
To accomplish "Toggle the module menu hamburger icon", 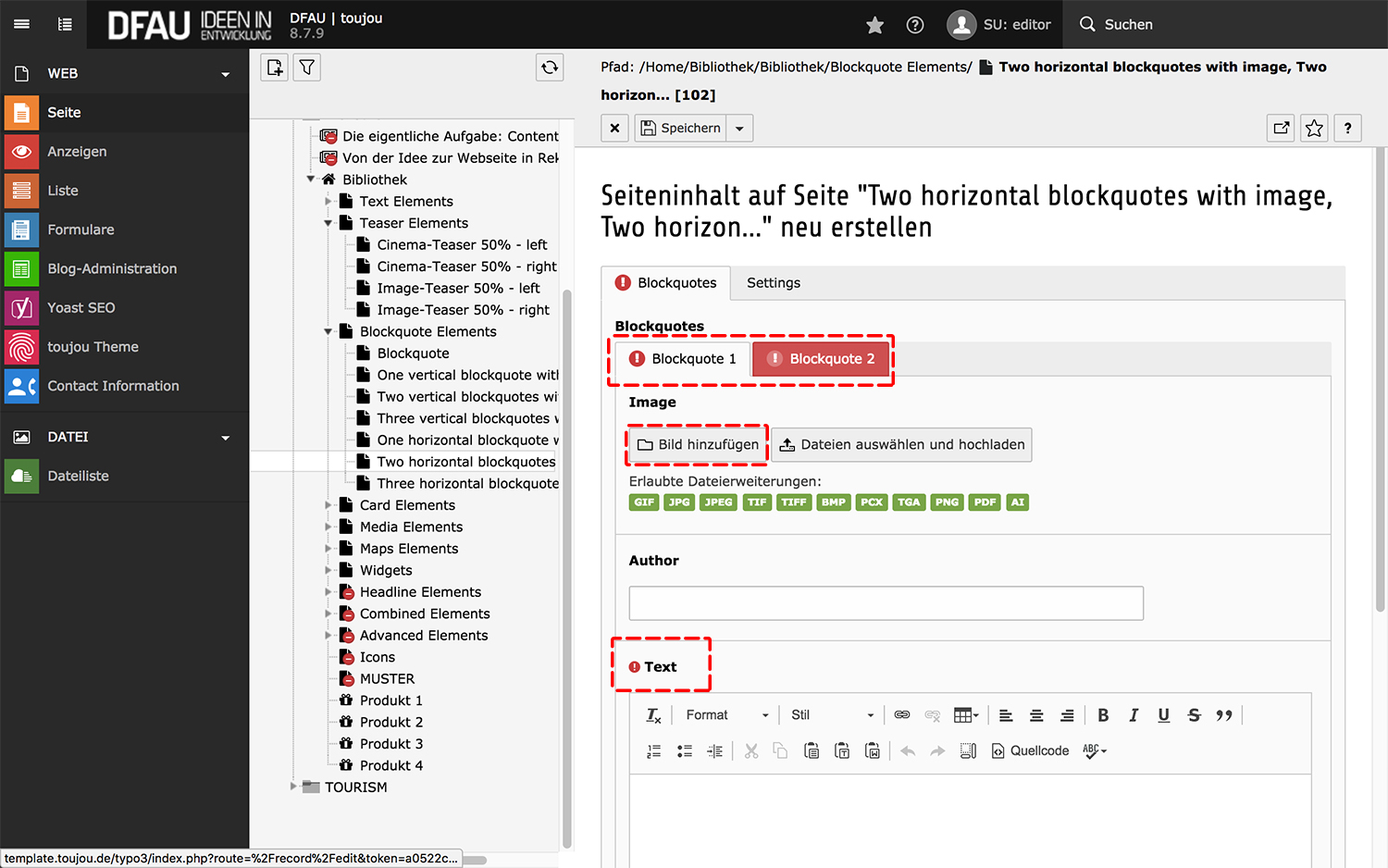I will pos(21,24).
